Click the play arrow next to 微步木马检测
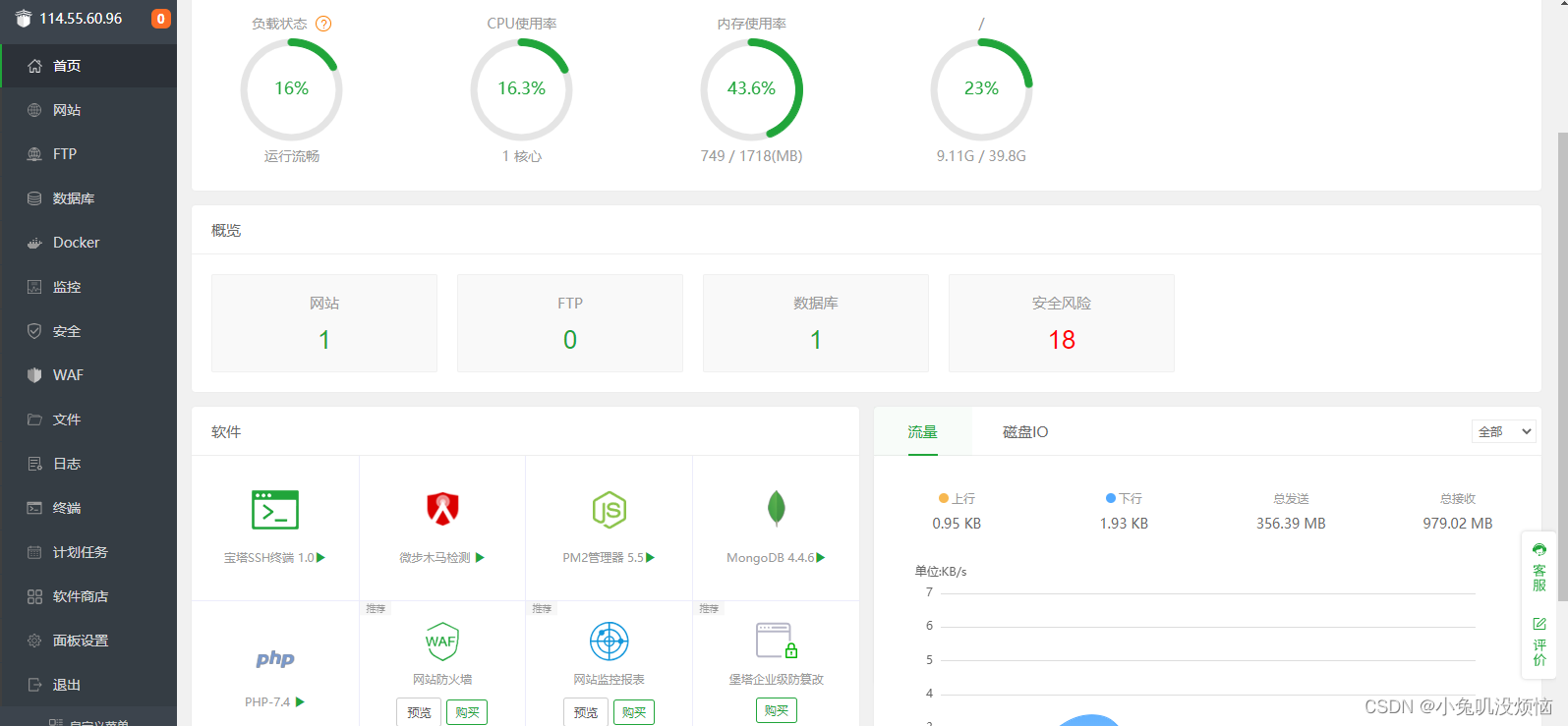The image size is (1568, 726). point(480,558)
